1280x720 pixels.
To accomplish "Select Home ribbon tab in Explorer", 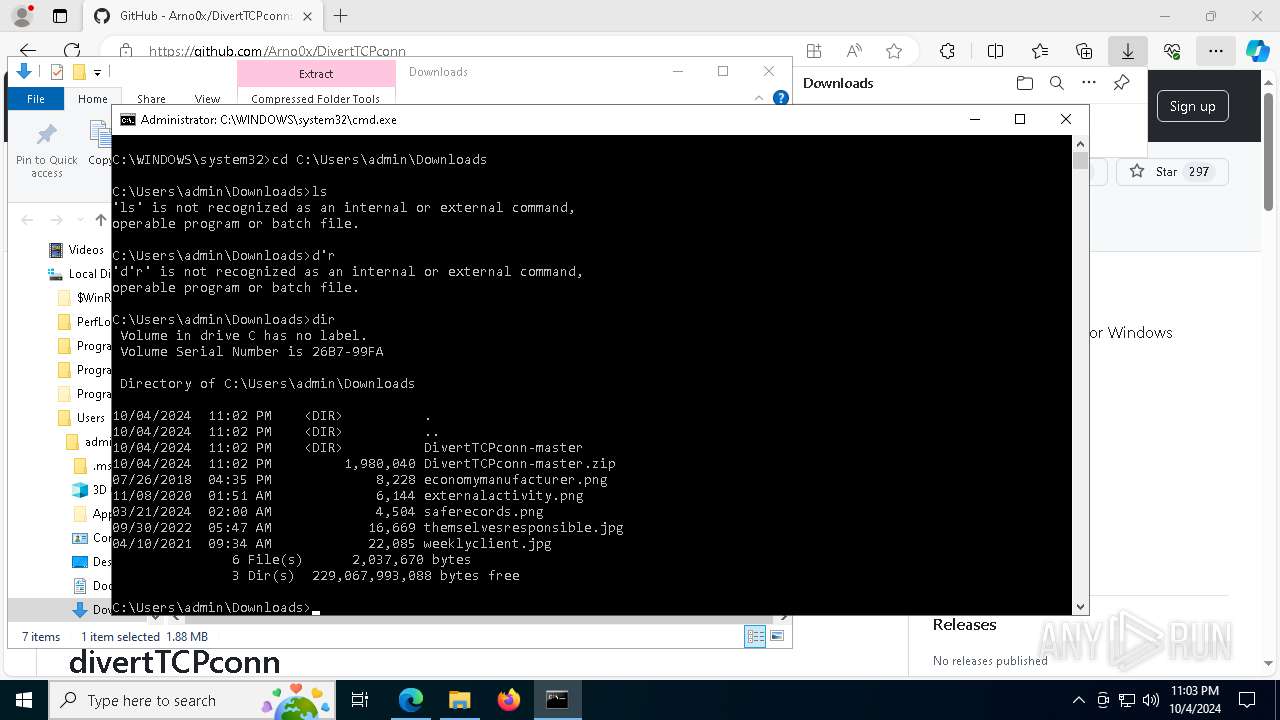I will (x=93, y=99).
